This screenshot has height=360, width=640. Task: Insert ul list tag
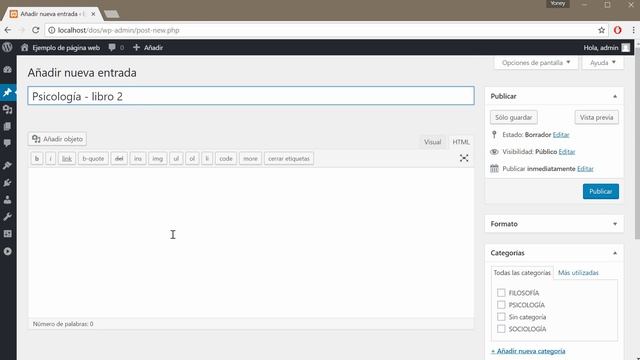tap(176, 158)
